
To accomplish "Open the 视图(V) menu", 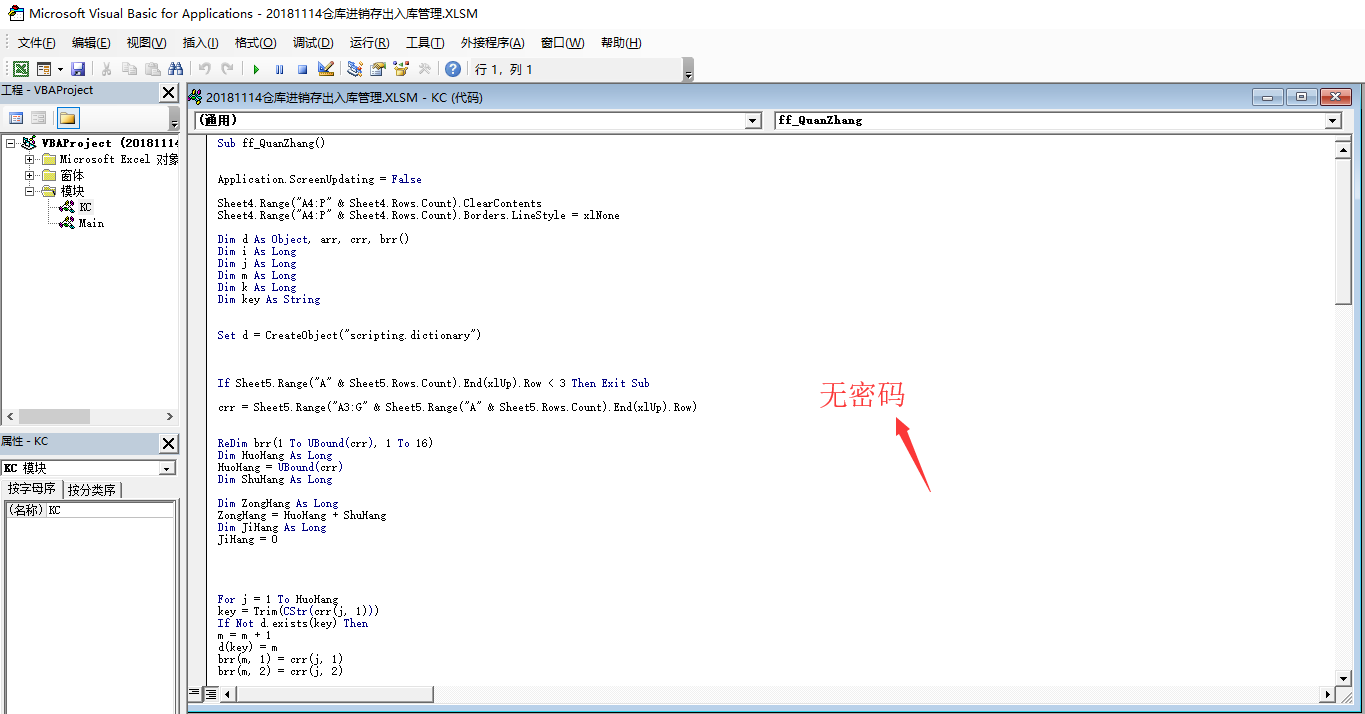I will pyautogui.click(x=146, y=43).
